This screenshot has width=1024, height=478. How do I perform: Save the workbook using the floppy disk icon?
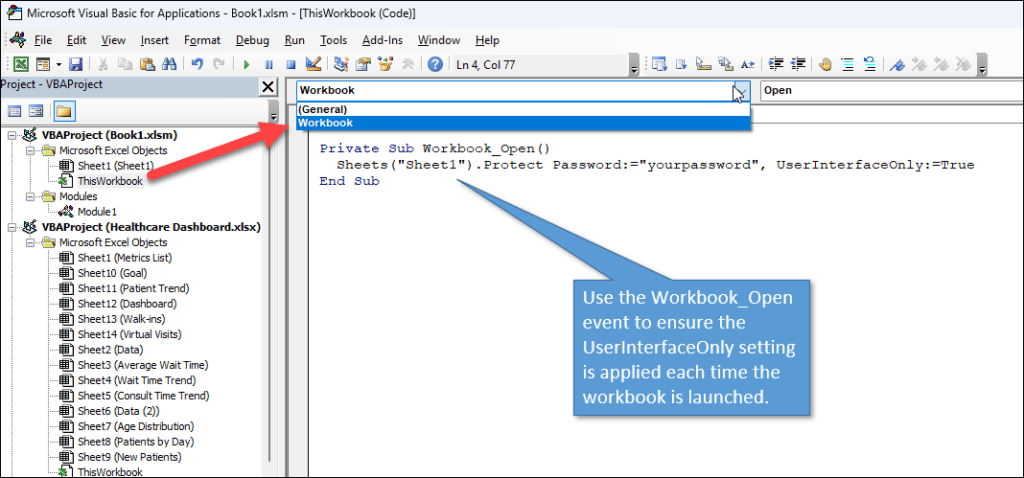(75, 65)
